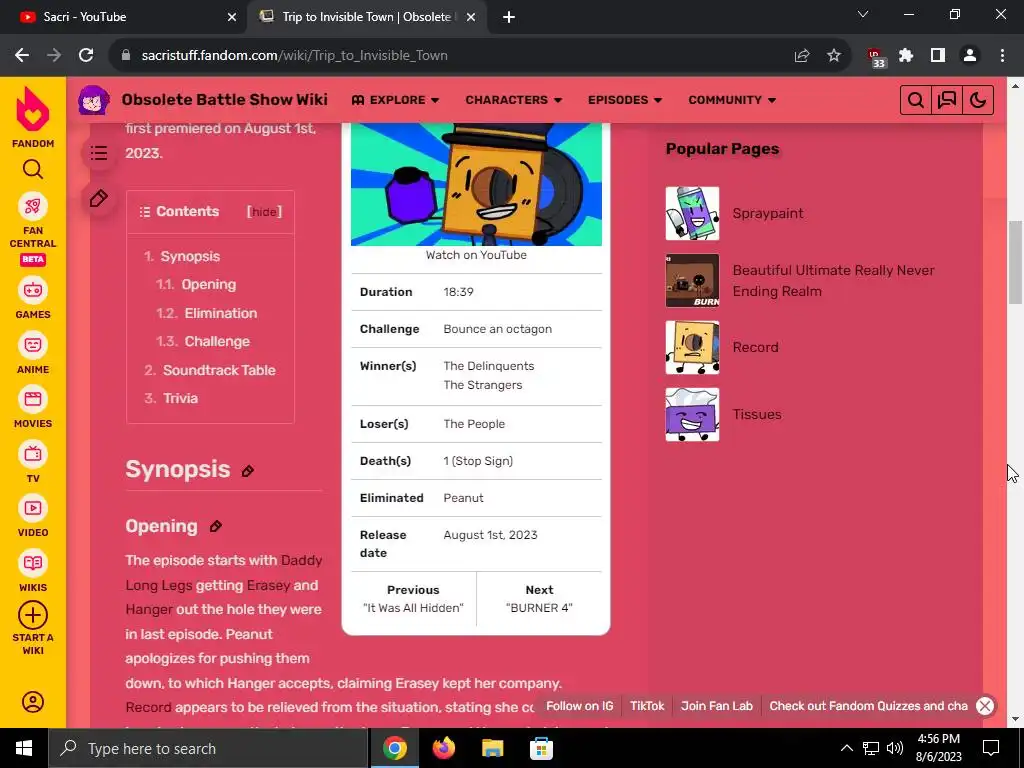Open the Hanger character link
The image size is (1024, 768).
[x=149, y=609]
